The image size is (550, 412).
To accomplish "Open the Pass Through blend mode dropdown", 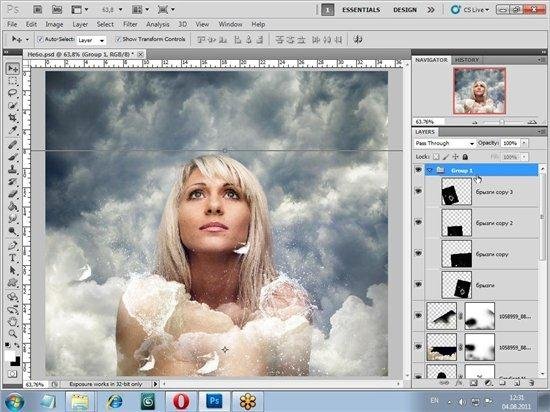I will (x=444, y=143).
